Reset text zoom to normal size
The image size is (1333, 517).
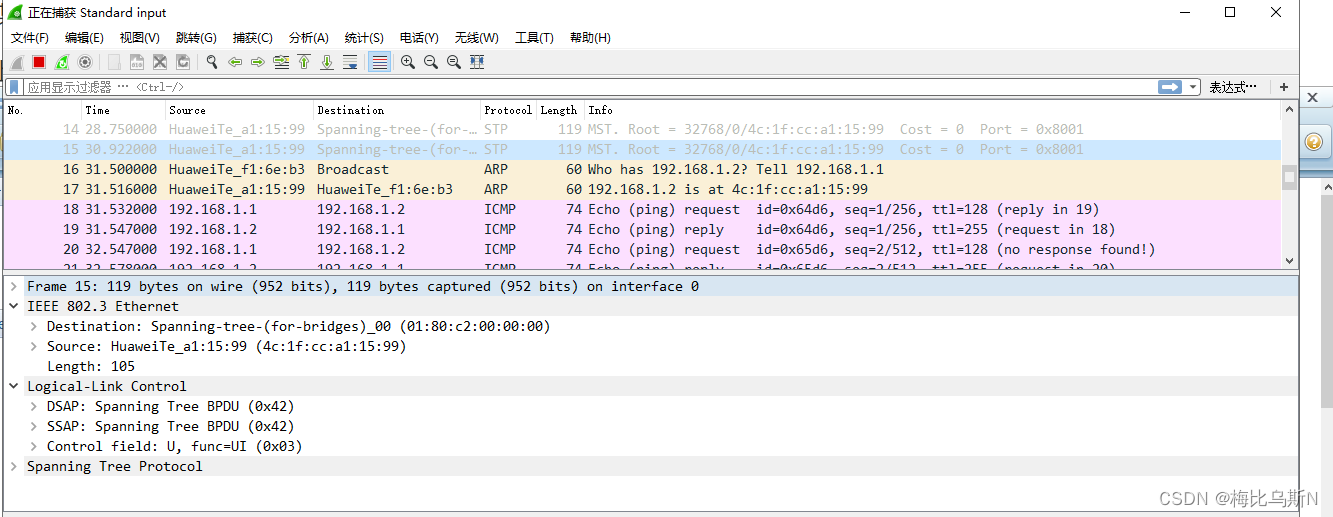454,62
